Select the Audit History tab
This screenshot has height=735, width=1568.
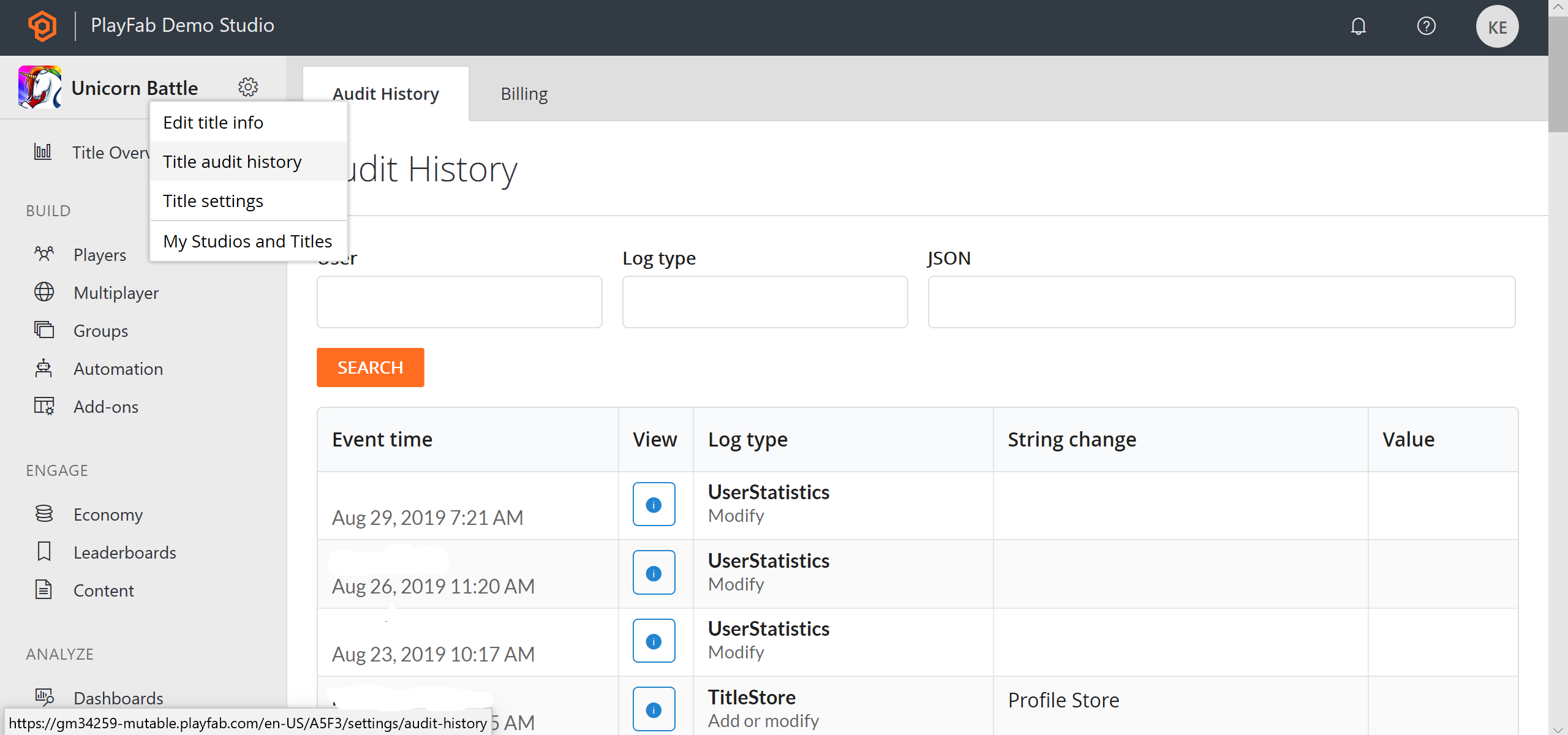[x=385, y=93]
